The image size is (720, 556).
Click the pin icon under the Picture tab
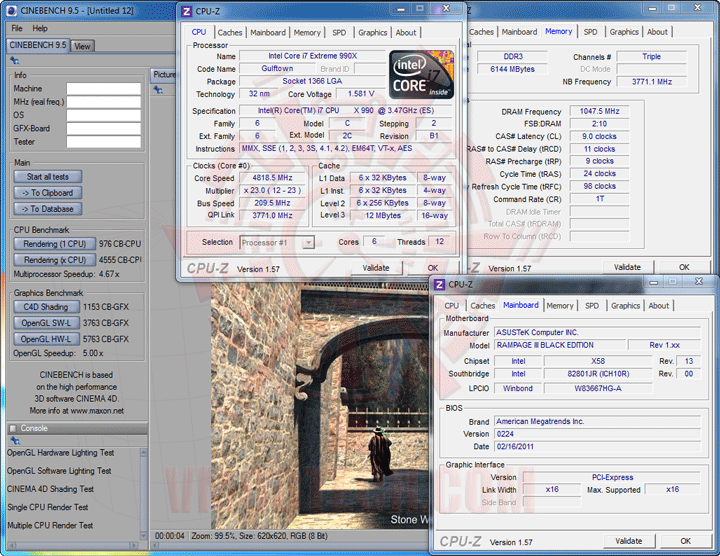158,90
